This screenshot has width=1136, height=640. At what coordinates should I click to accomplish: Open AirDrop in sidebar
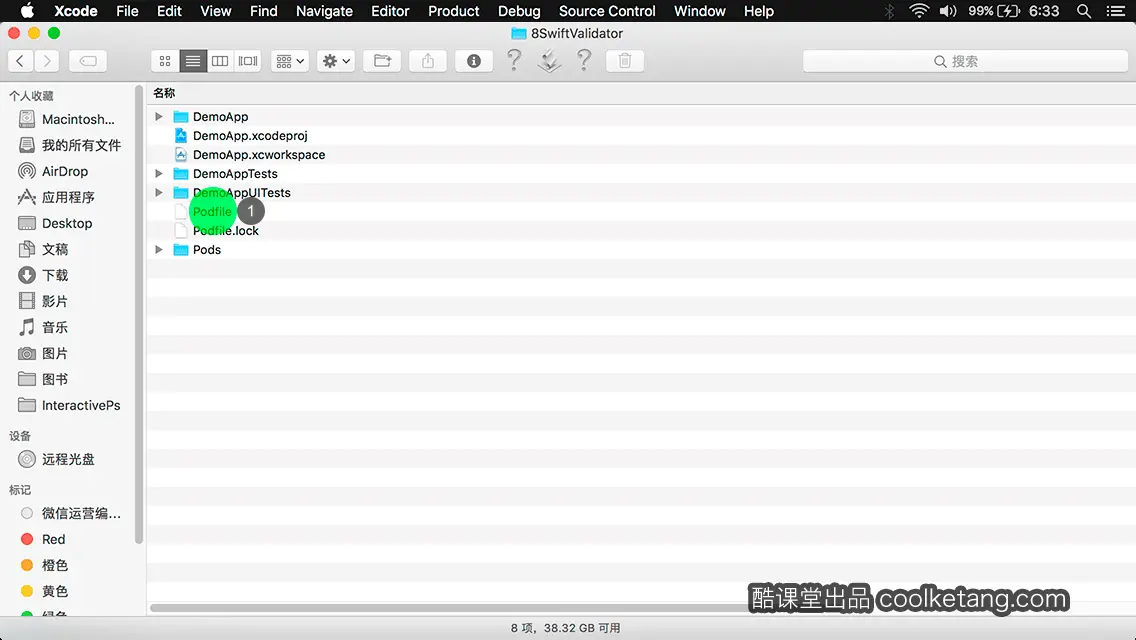pyautogui.click(x=53, y=171)
